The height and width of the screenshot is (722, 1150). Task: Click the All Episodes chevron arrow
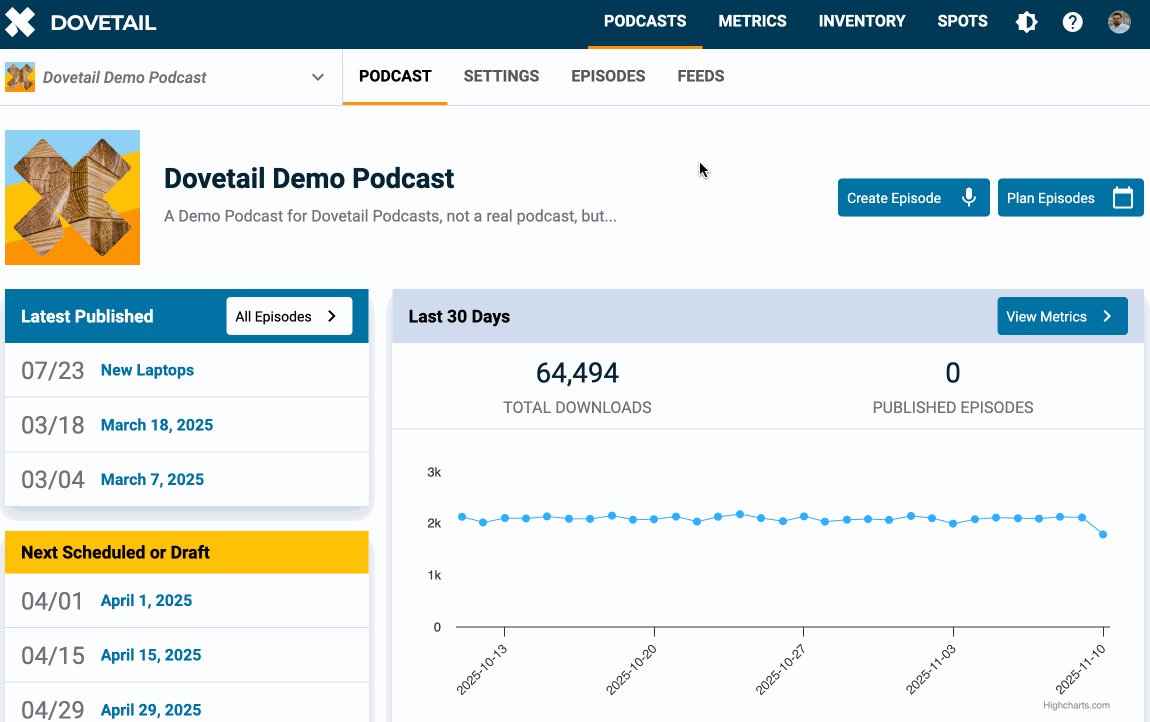click(x=332, y=317)
